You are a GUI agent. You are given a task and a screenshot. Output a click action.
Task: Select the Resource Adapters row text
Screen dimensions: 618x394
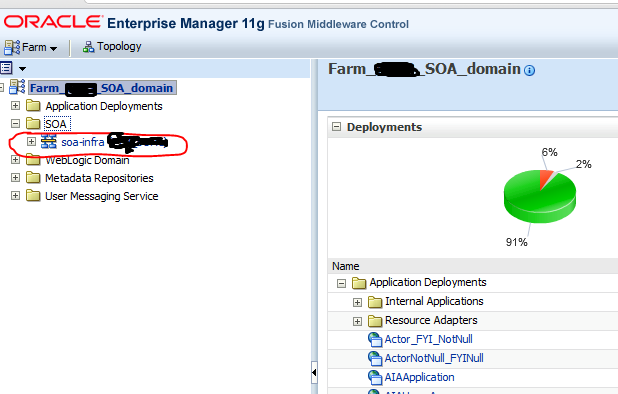[x=431, y=320]
